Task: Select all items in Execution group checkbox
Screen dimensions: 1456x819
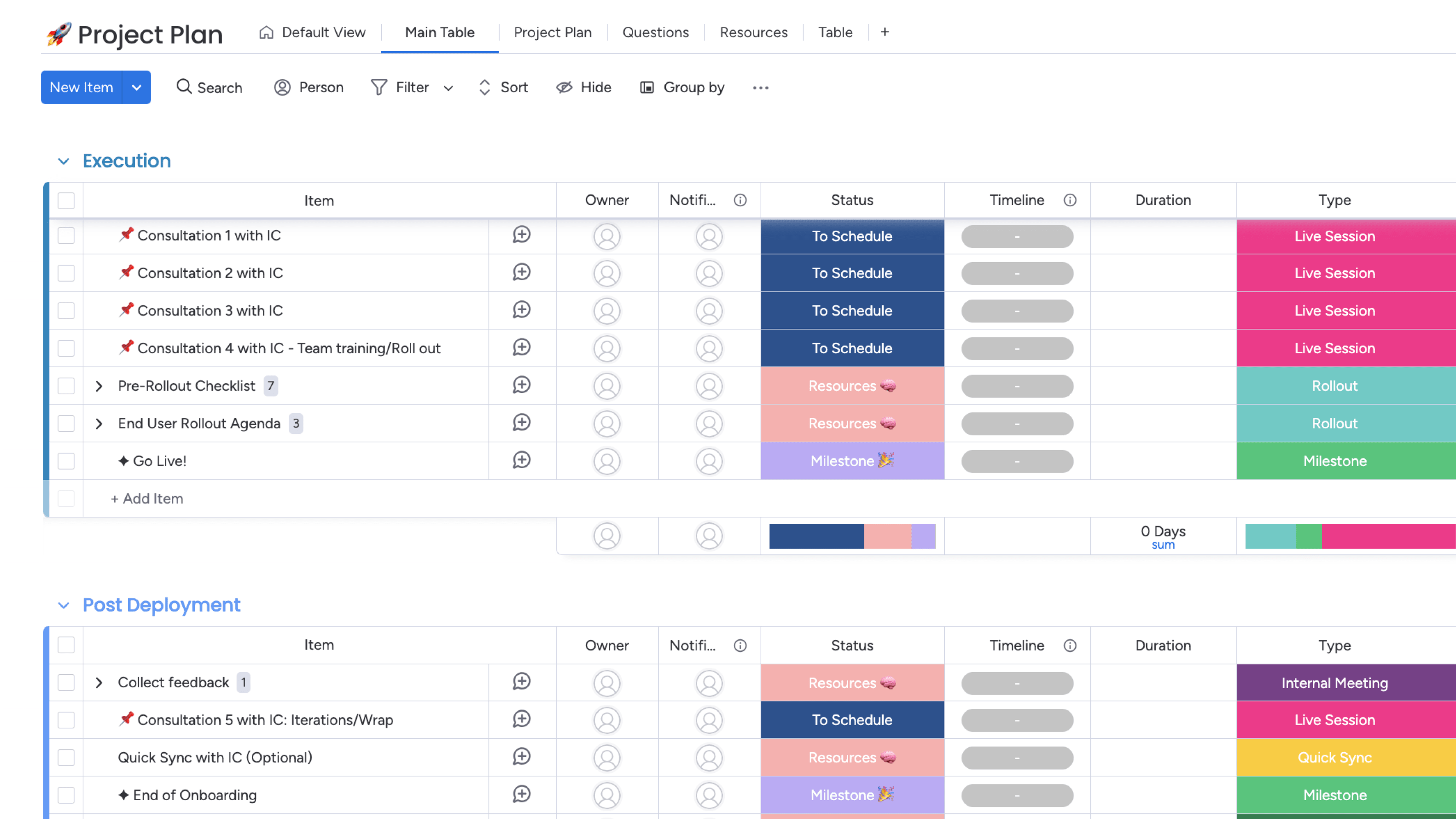Action: click(x=66, y=201)
